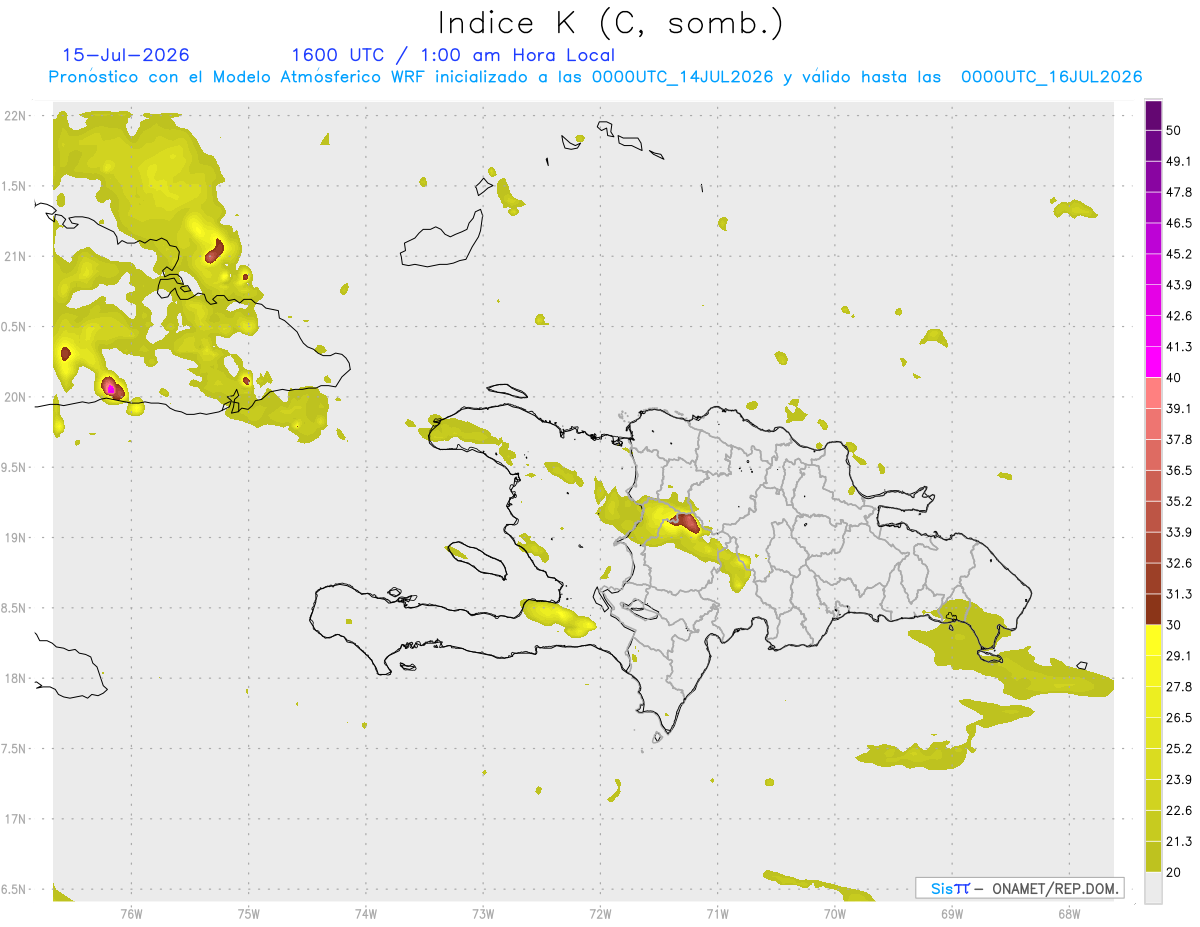Click the "72W" longitude label
This screenshot has width=1200, height=927.
600,913
